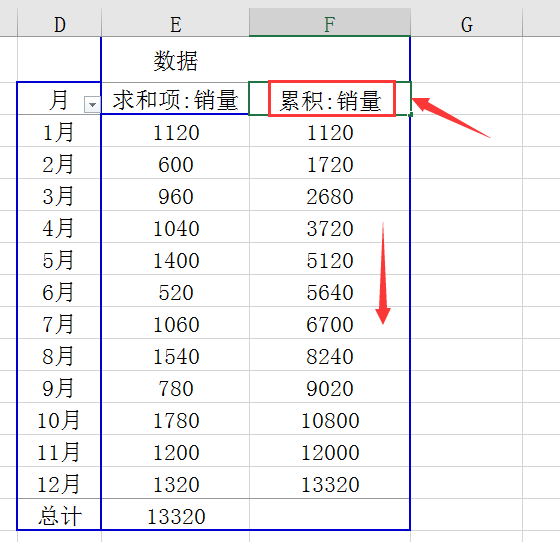Click the 1540 sales cell for 8月
Screen dimensions: 560x542
(x=175, y=355)
